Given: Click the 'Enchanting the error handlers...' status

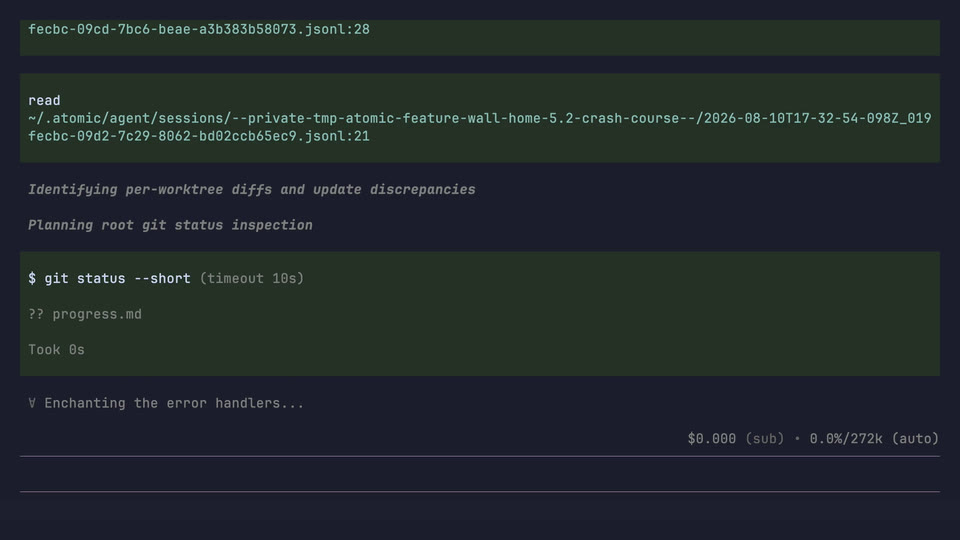Looking at the screenshot, I should (x=174, y=403).
